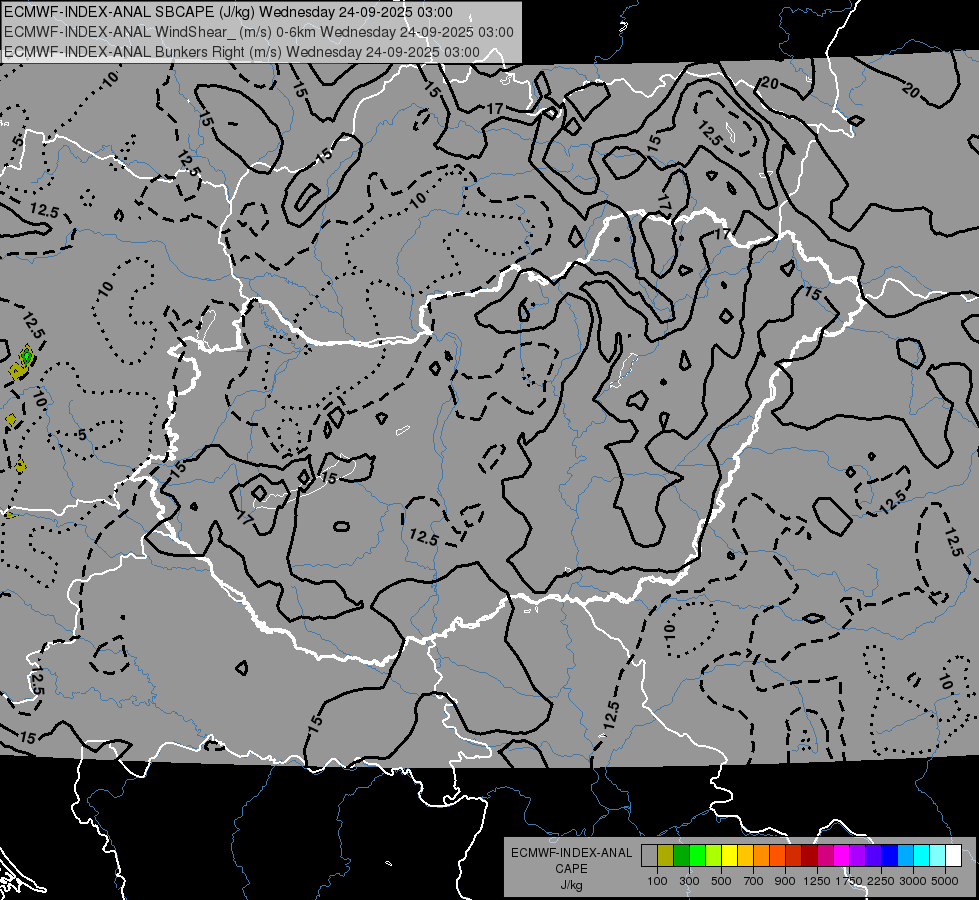The height and width of the screenshot is (900, 979).
Task: Click the bright magenta legend swatch
Action: click(x=842, y=855)
